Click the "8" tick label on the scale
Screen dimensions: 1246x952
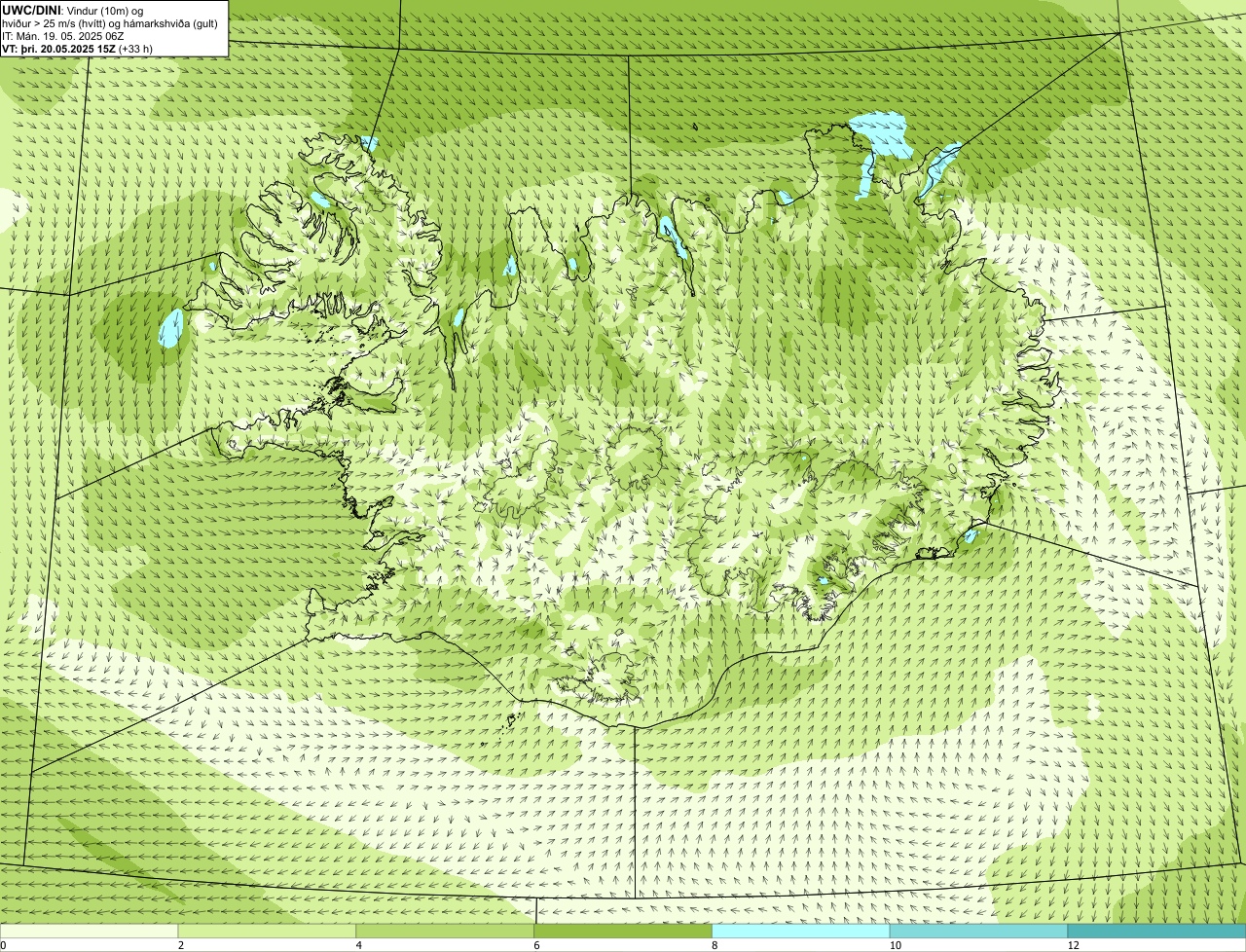click(x=715, y=945)
